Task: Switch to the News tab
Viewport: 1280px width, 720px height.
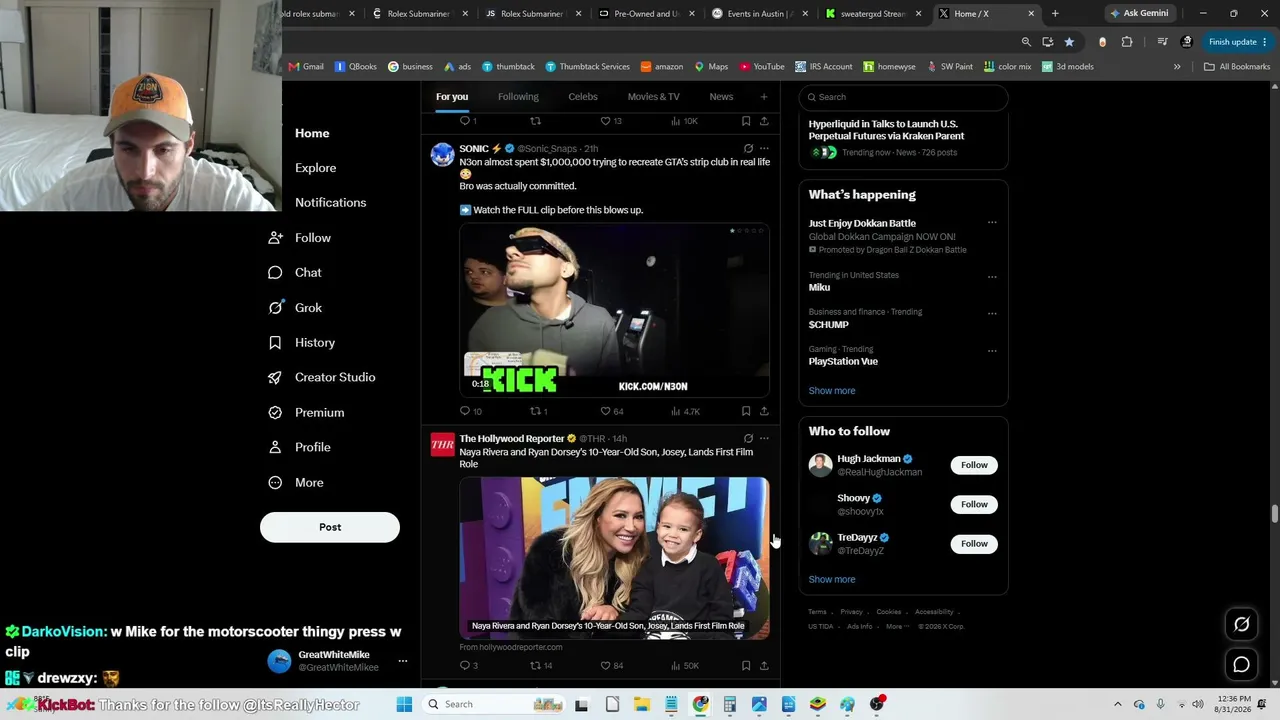Action: click(x=721, y=97)
